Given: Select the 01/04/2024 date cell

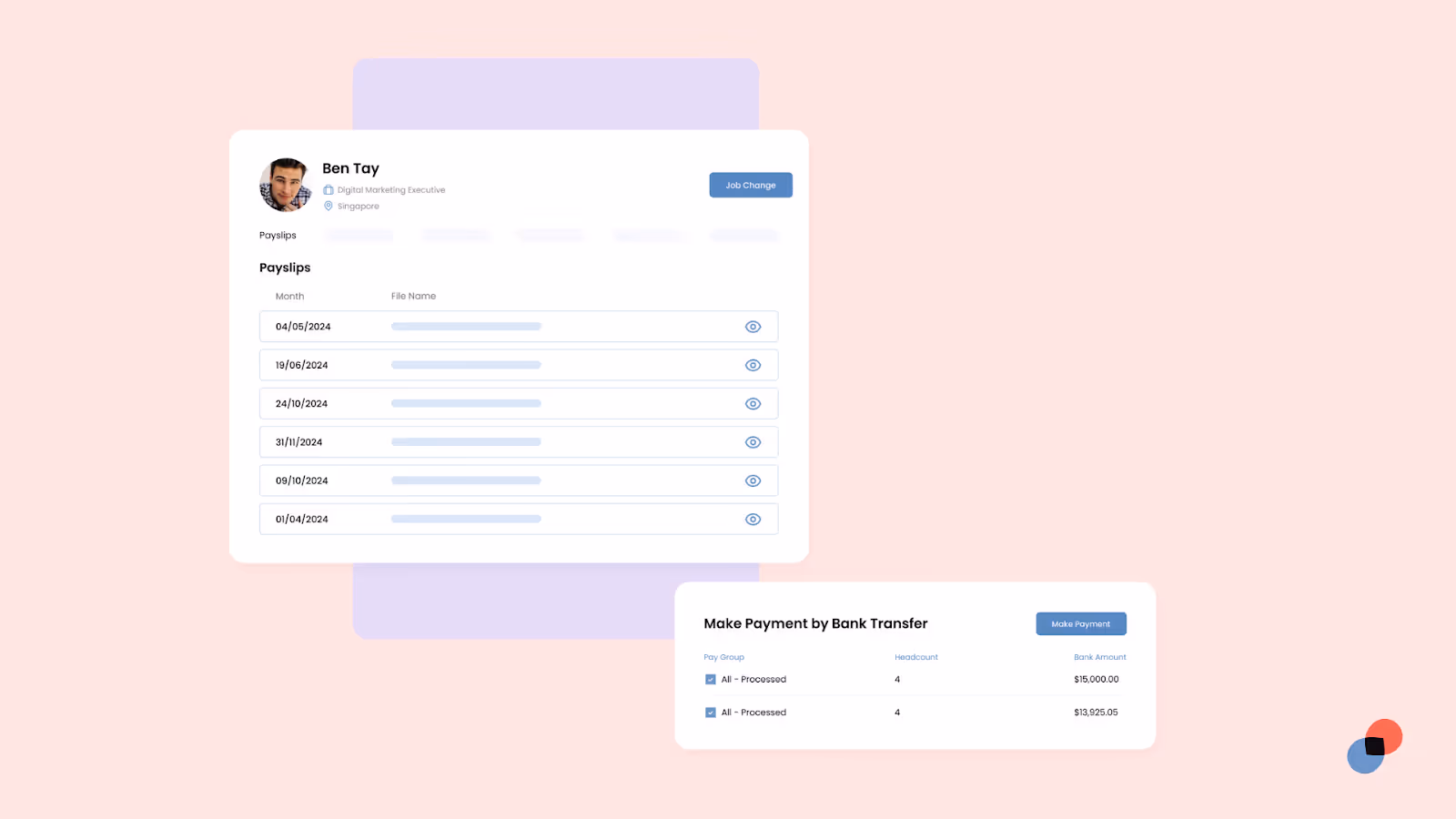Looking at the screenshot, I should (x=302, y=520).
